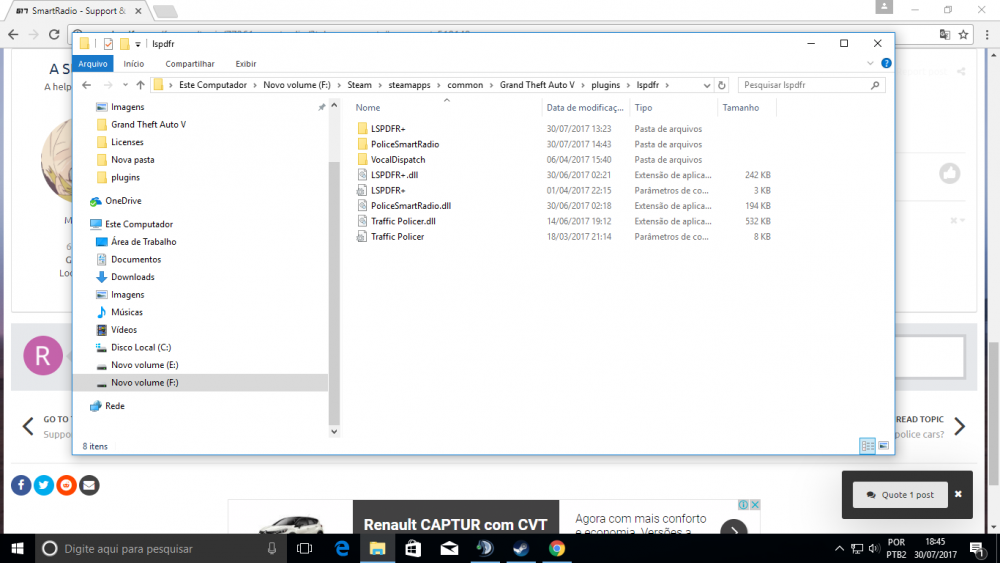This screenshot has width=1000, height=563.
Task: Open Documentos in navigation pane
Action: [x=136, y=260]
